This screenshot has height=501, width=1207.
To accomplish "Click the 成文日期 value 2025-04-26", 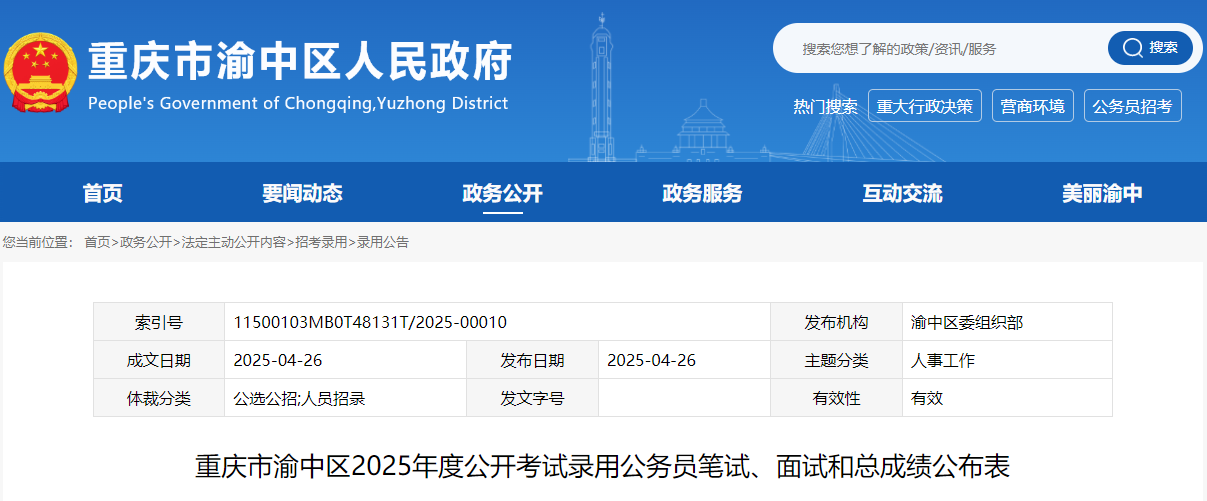I will 278,360.
